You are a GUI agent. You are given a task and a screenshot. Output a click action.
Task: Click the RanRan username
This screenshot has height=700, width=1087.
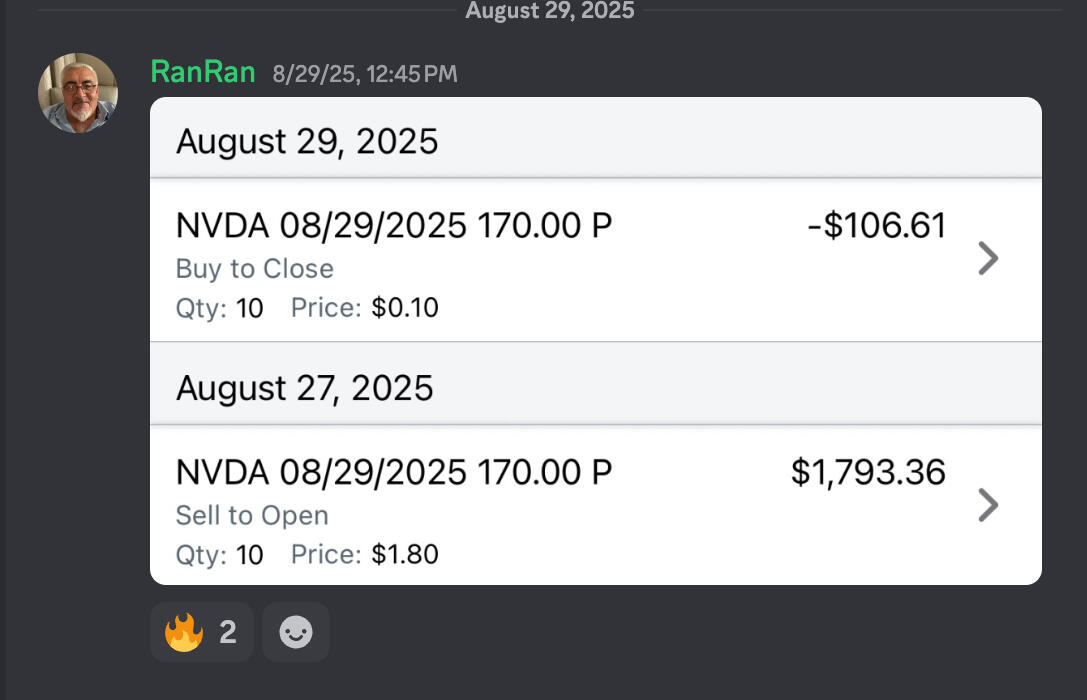(203, 72)
